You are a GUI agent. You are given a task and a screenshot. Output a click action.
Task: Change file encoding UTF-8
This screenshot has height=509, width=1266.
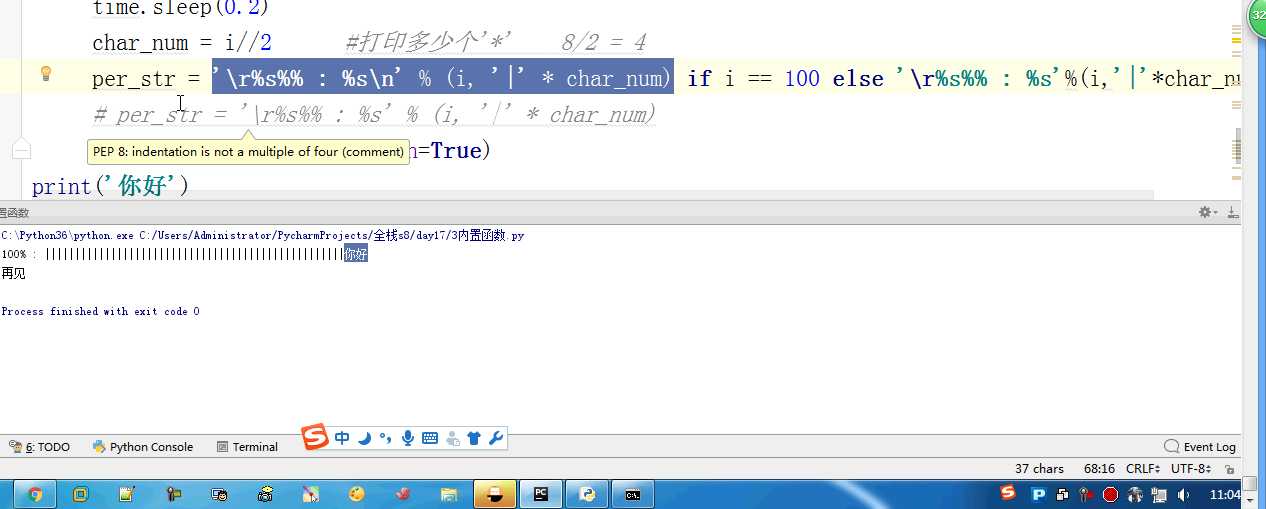pos(1191,468)
